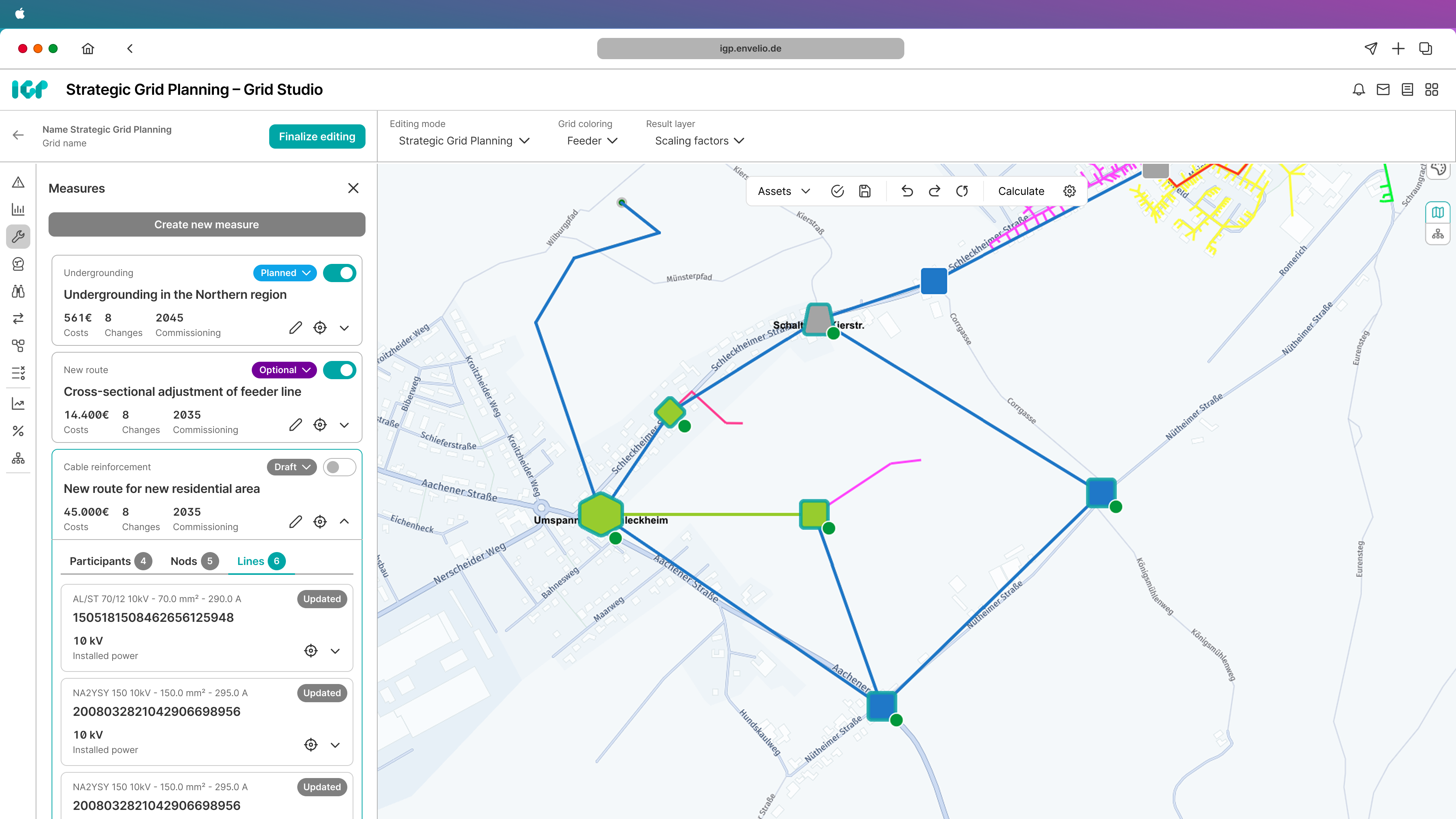Click the percent sign sidebar icon
The width and height of the screenshot is (1456, 819).
(18, 431)
